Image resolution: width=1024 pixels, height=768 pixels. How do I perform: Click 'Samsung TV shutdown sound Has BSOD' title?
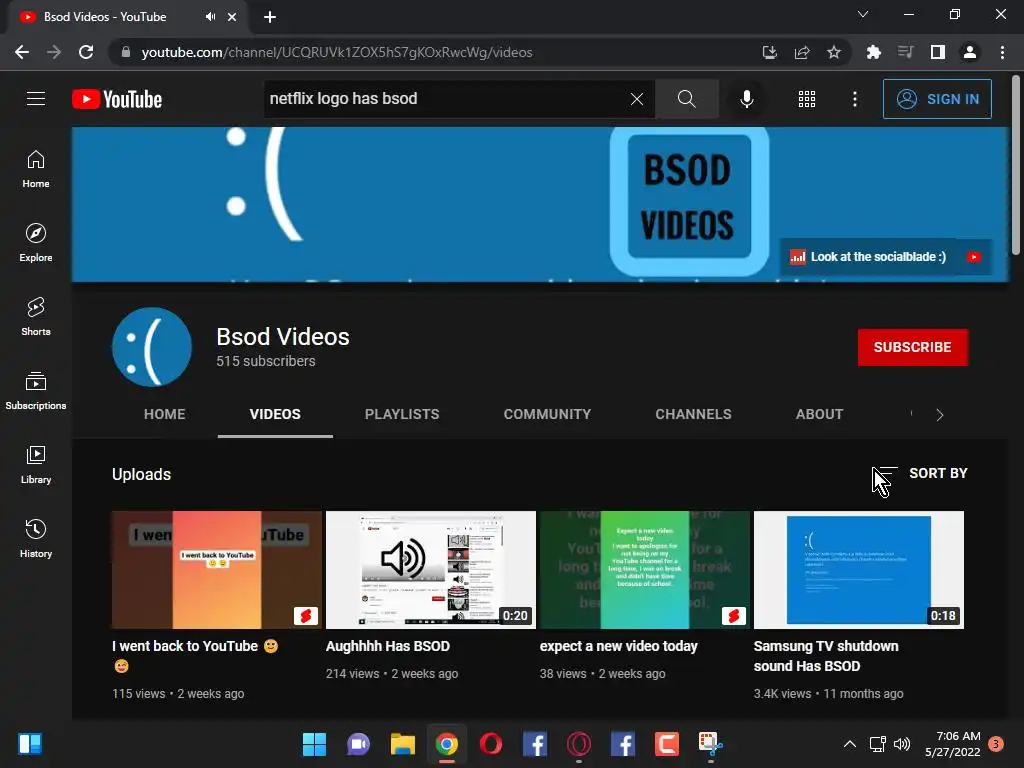pos(826,656)
